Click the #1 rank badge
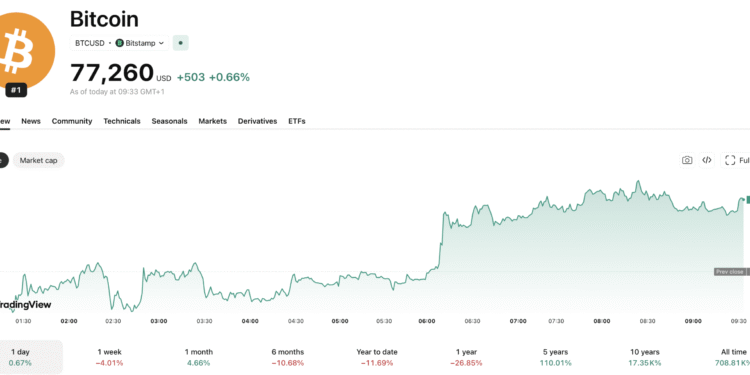Viewport: 750px width, 375px height. pos(16,90)
